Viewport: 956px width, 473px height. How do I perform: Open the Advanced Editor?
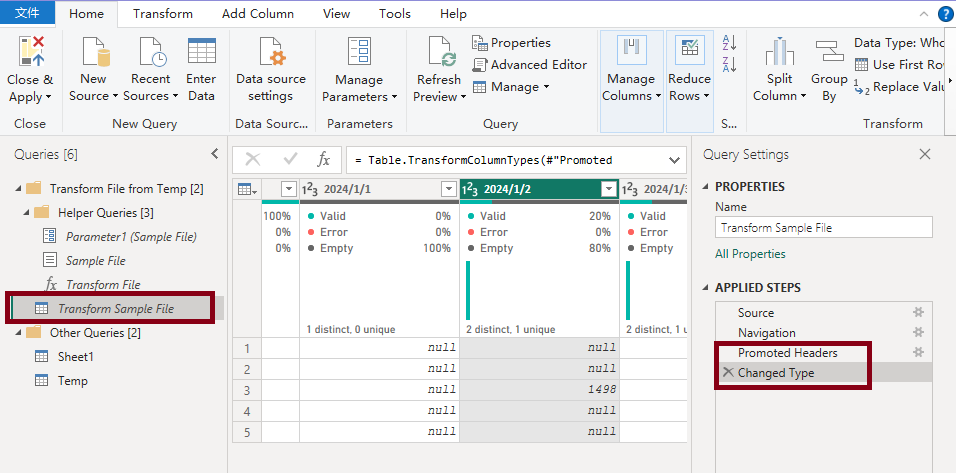tap(529, 65)
